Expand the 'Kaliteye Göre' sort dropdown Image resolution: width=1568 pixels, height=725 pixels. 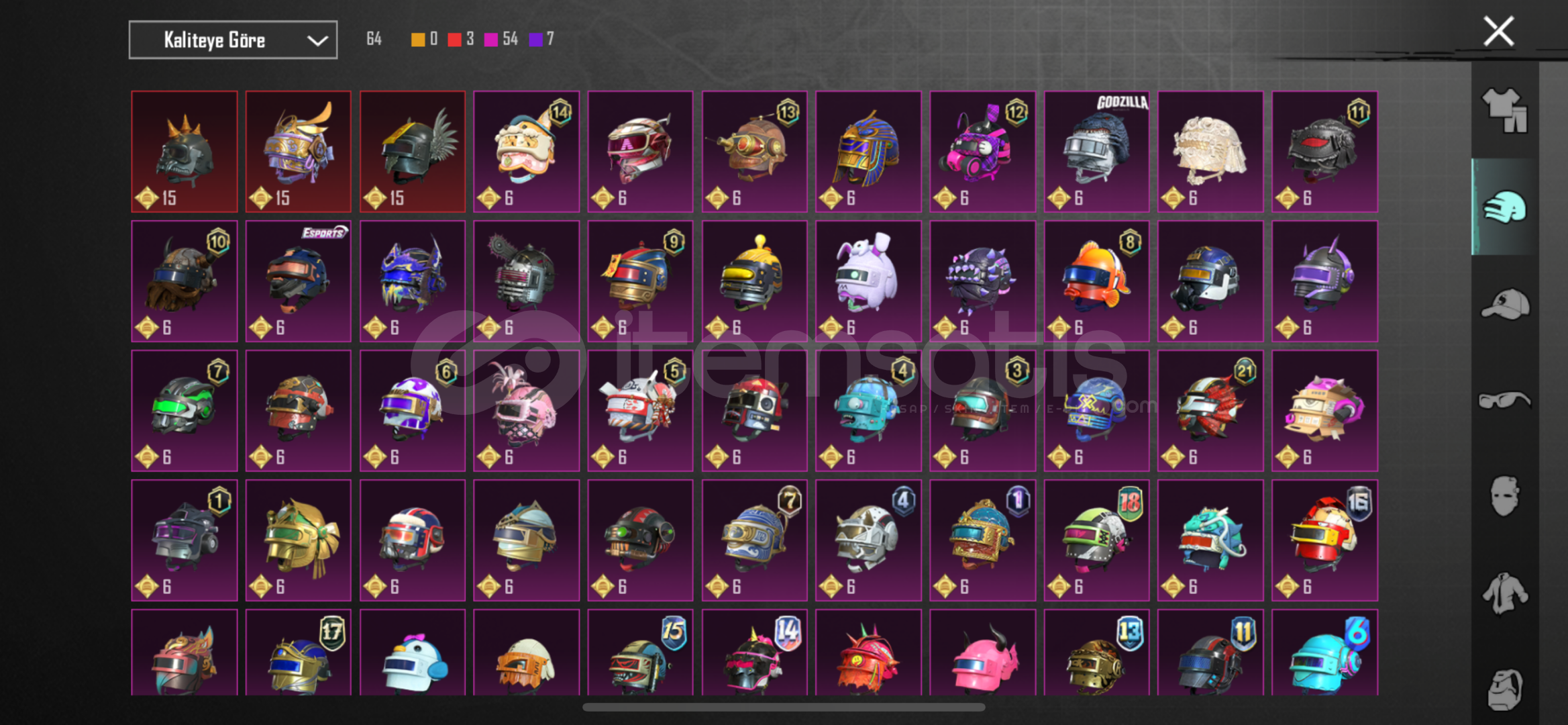pos(233,40)
